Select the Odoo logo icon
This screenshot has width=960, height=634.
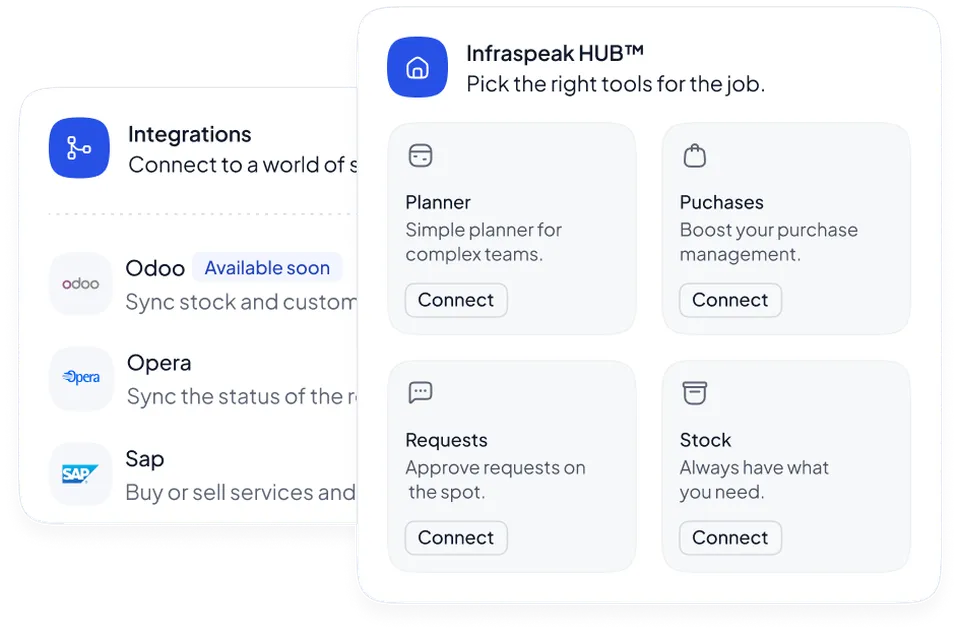point(81,284)
